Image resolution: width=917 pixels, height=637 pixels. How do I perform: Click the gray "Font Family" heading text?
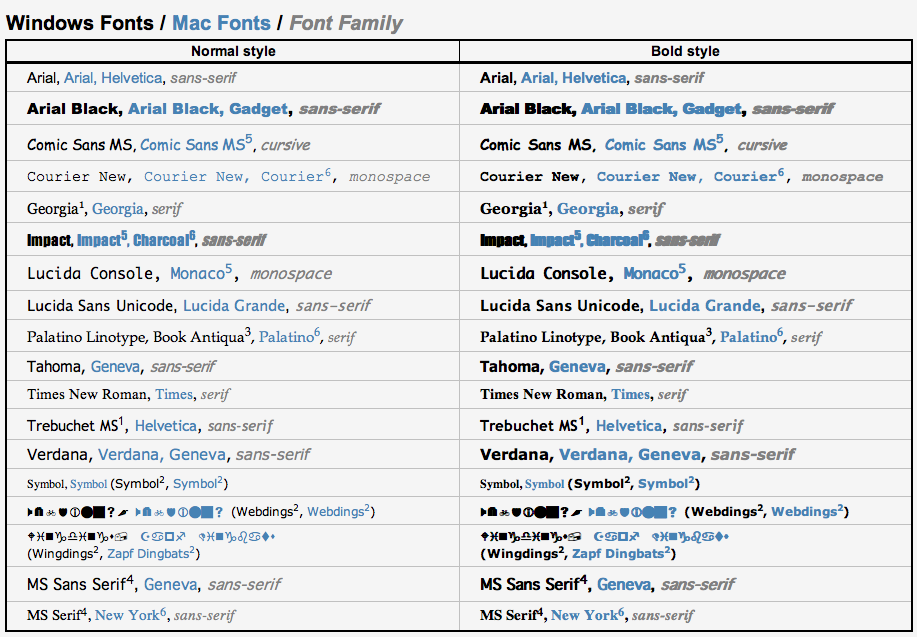coord(346,22)
